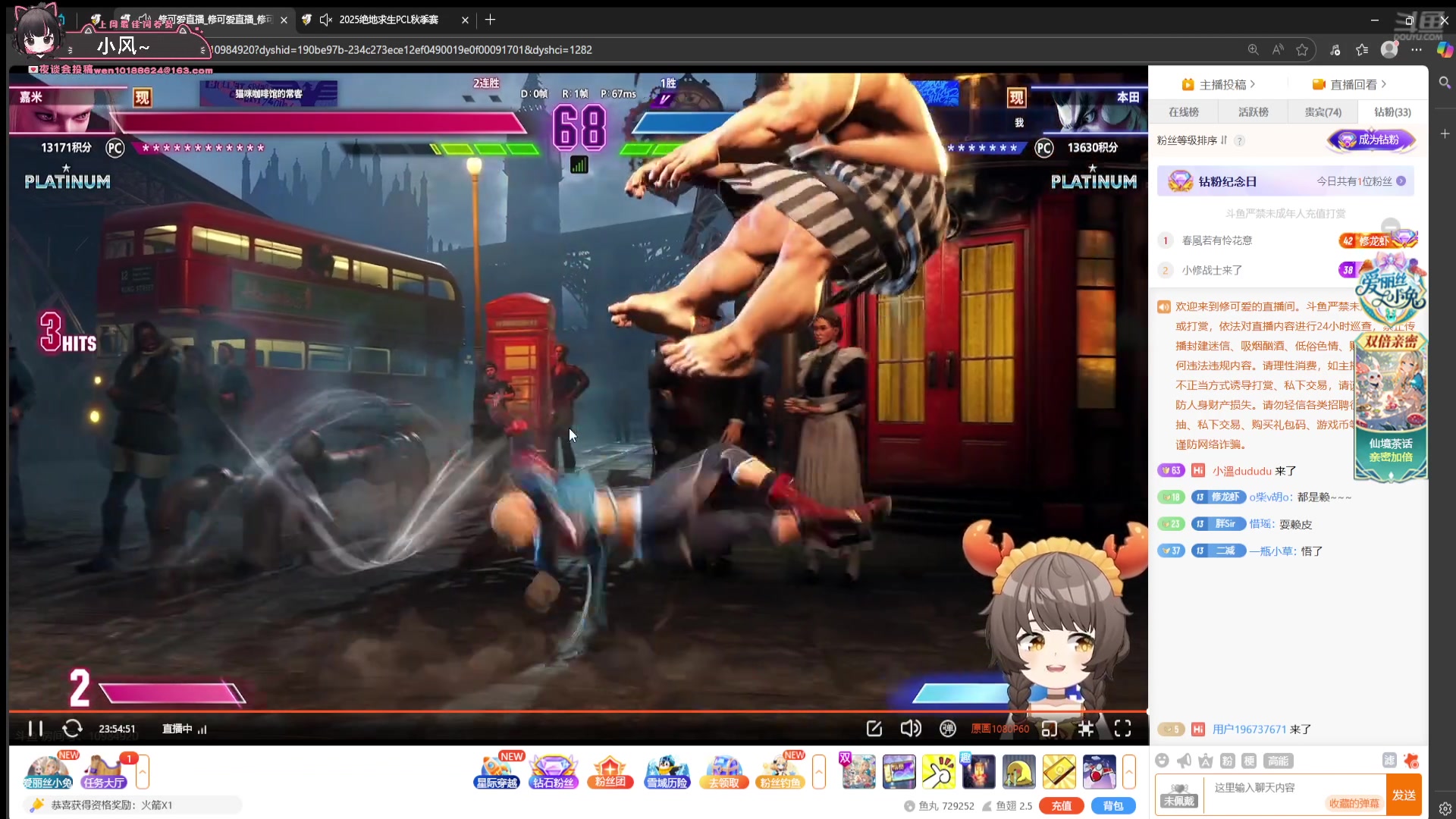This screenshot has height=819, width=1456.
Task: Open the 任务大厅 task hall icon
Action: pos(104,772)
